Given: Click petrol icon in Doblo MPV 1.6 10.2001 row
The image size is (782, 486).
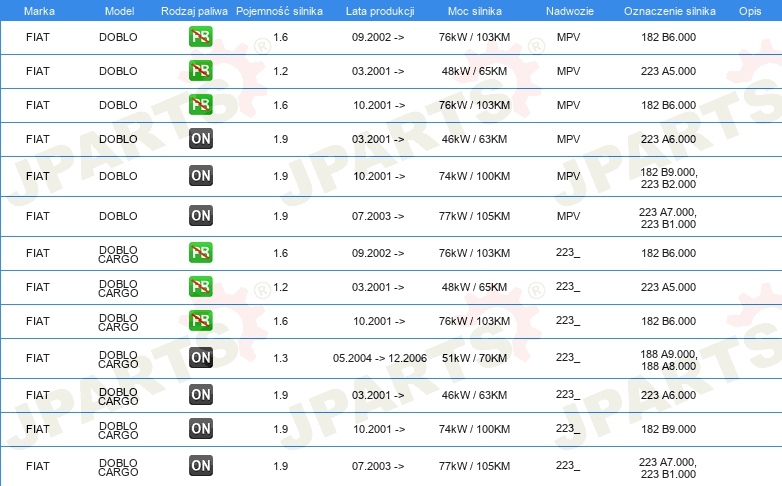Looking at the screenshot, I should (x=200, y=105).
